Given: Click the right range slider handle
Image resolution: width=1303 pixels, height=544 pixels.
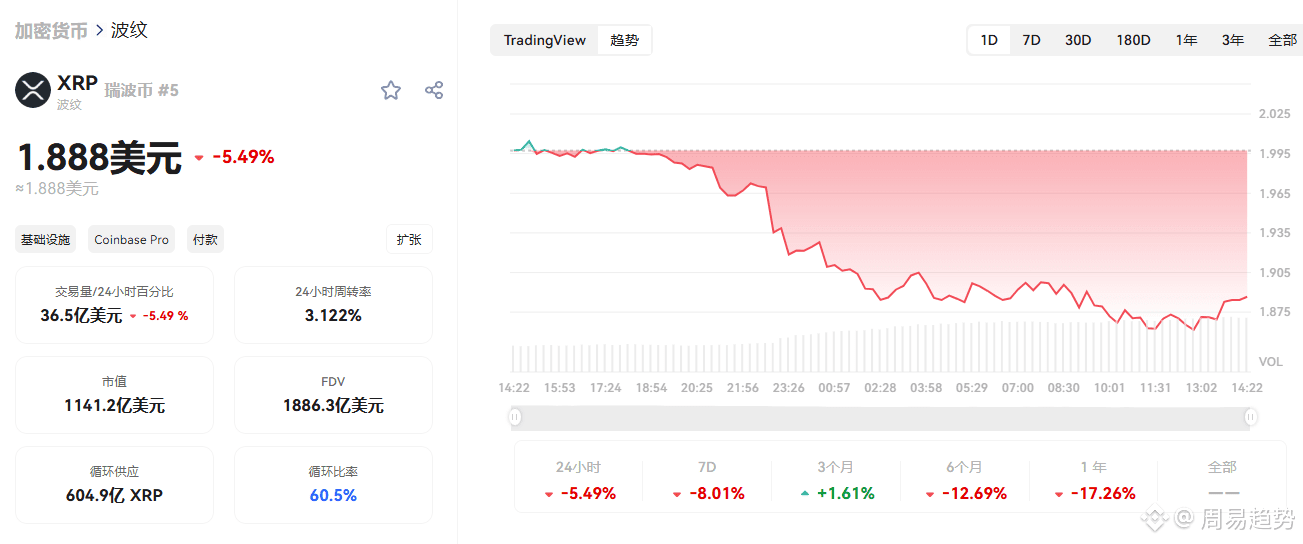Looking at the screenshot, I should pos(1251,416).
